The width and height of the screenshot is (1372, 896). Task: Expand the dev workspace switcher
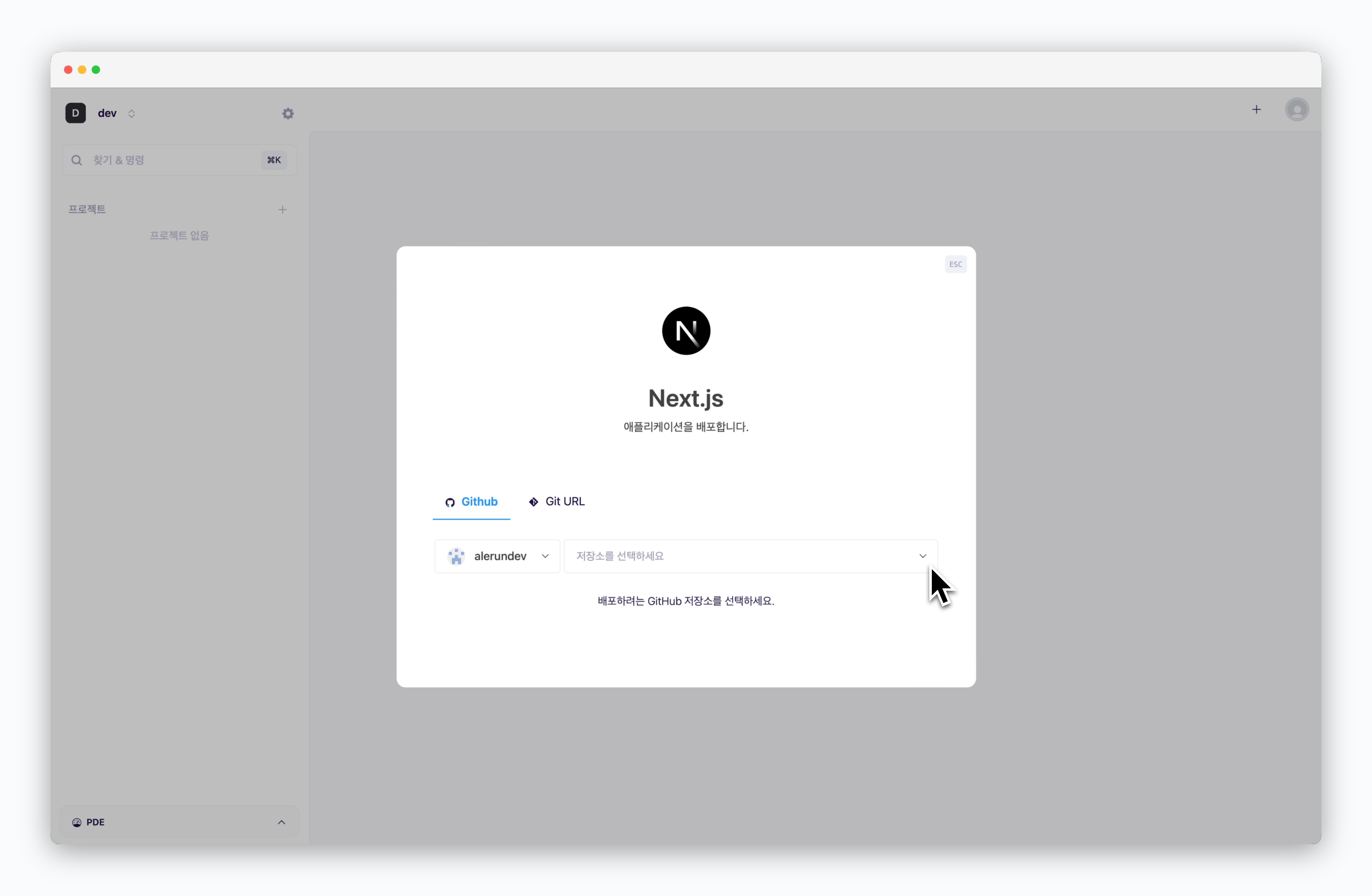click(132, 114)
